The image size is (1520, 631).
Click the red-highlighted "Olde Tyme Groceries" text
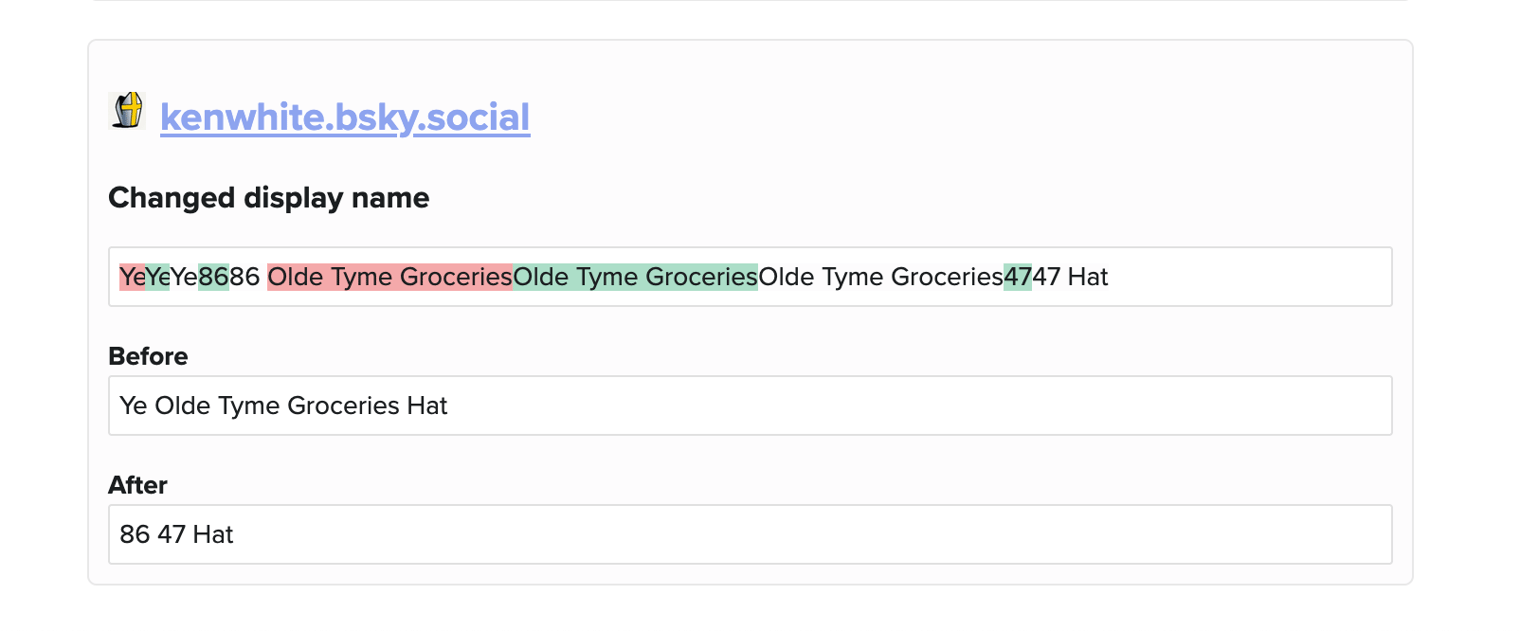(390, 277)
